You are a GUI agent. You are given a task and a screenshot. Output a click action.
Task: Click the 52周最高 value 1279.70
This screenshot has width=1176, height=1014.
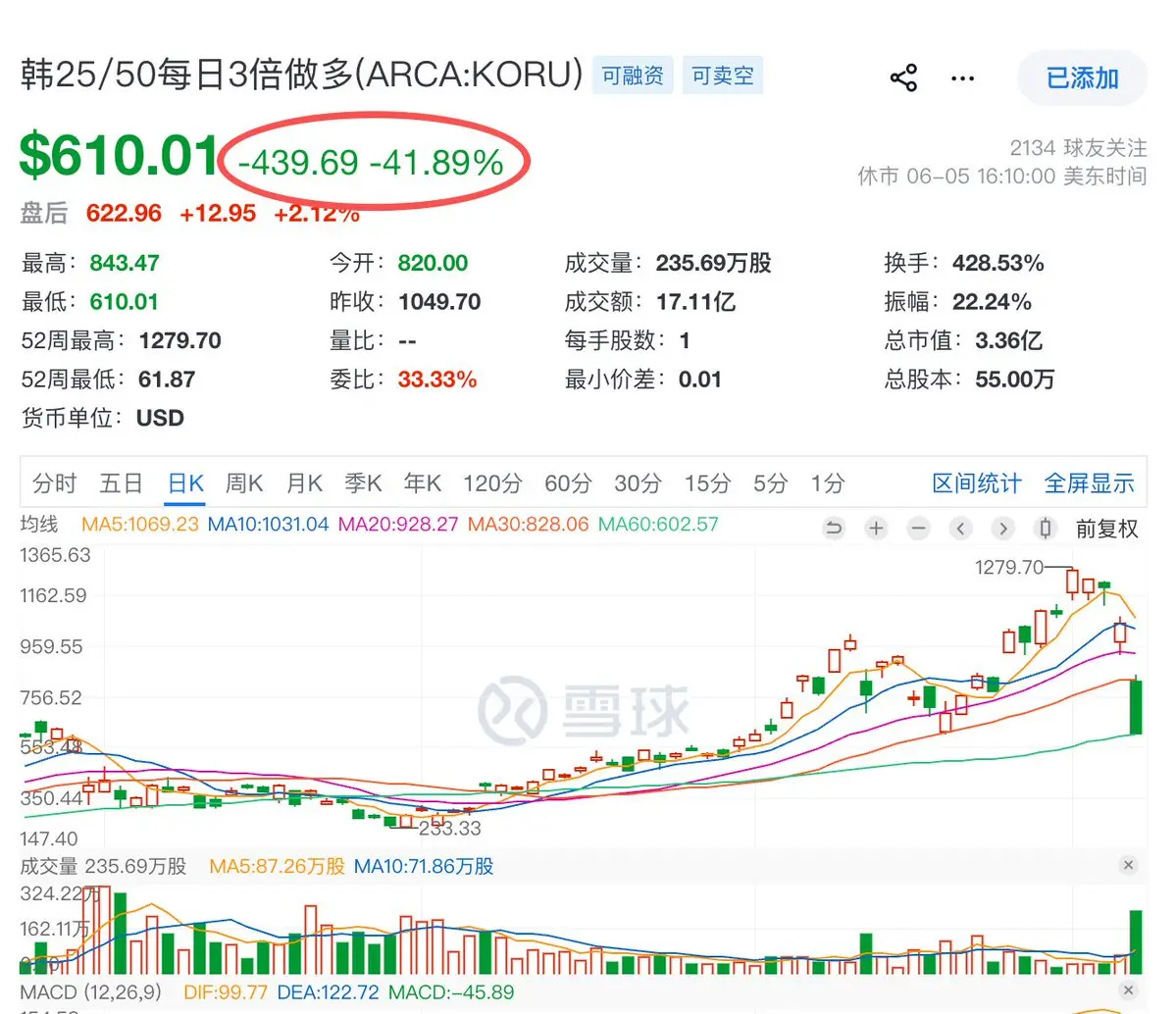pyautogui.click(x=180, y=340)
